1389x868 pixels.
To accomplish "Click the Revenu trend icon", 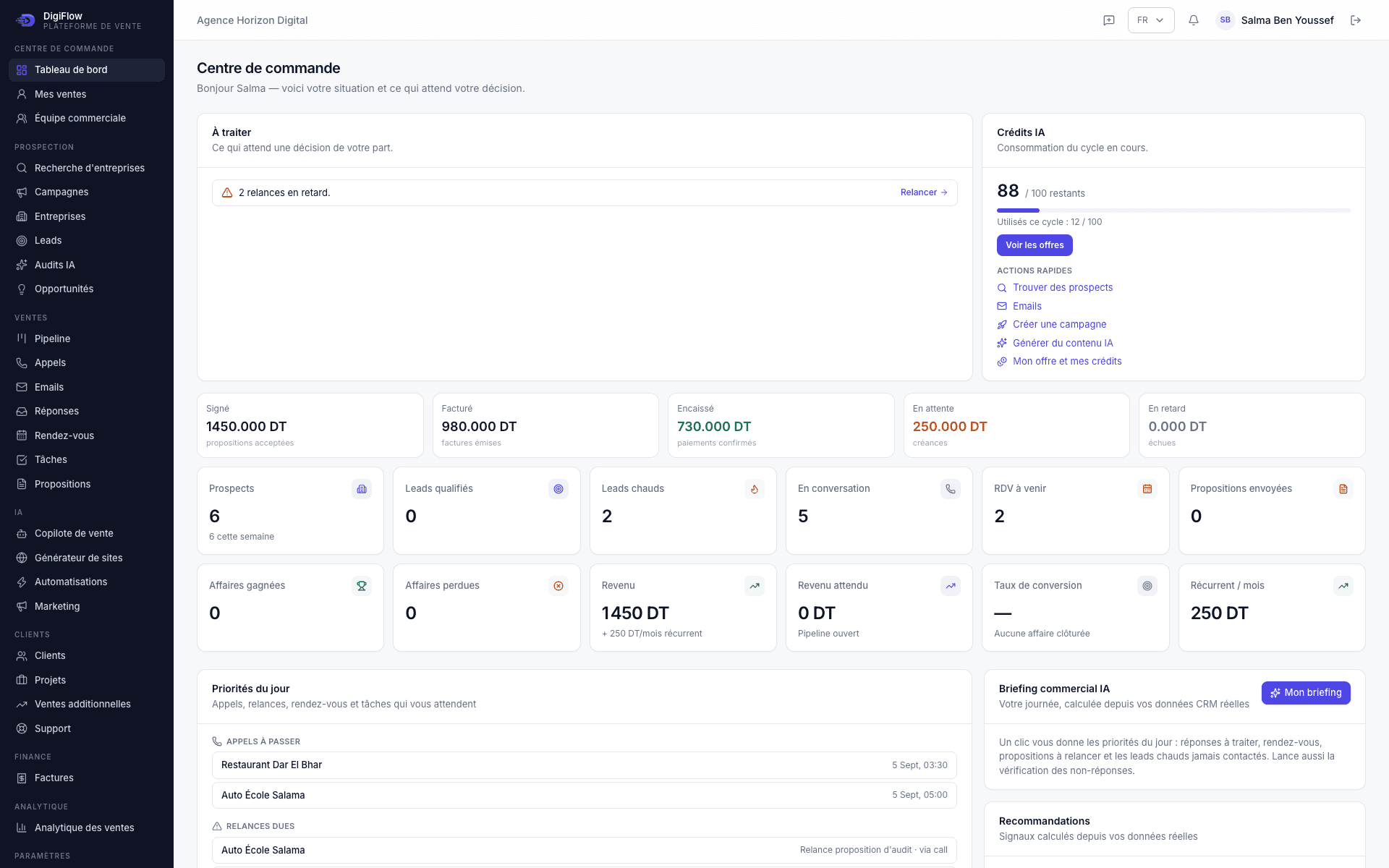I will pos(755,586).
